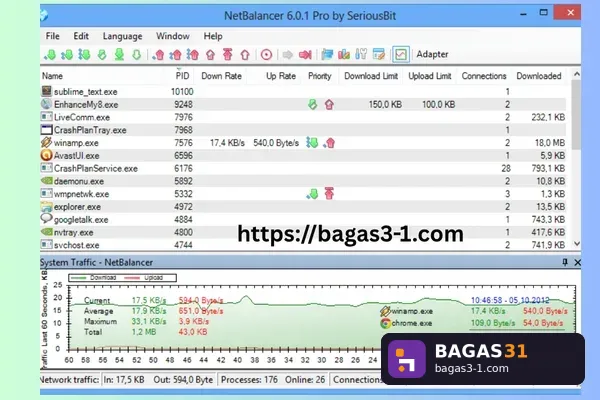Click the process list scrollbar up arrow

click(x=577, y=74)
